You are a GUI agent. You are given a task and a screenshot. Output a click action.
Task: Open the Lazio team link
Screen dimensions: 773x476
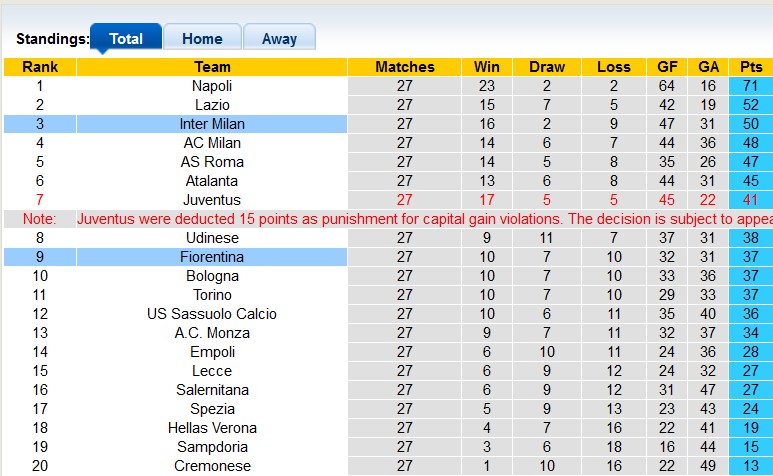click(212, 105)
